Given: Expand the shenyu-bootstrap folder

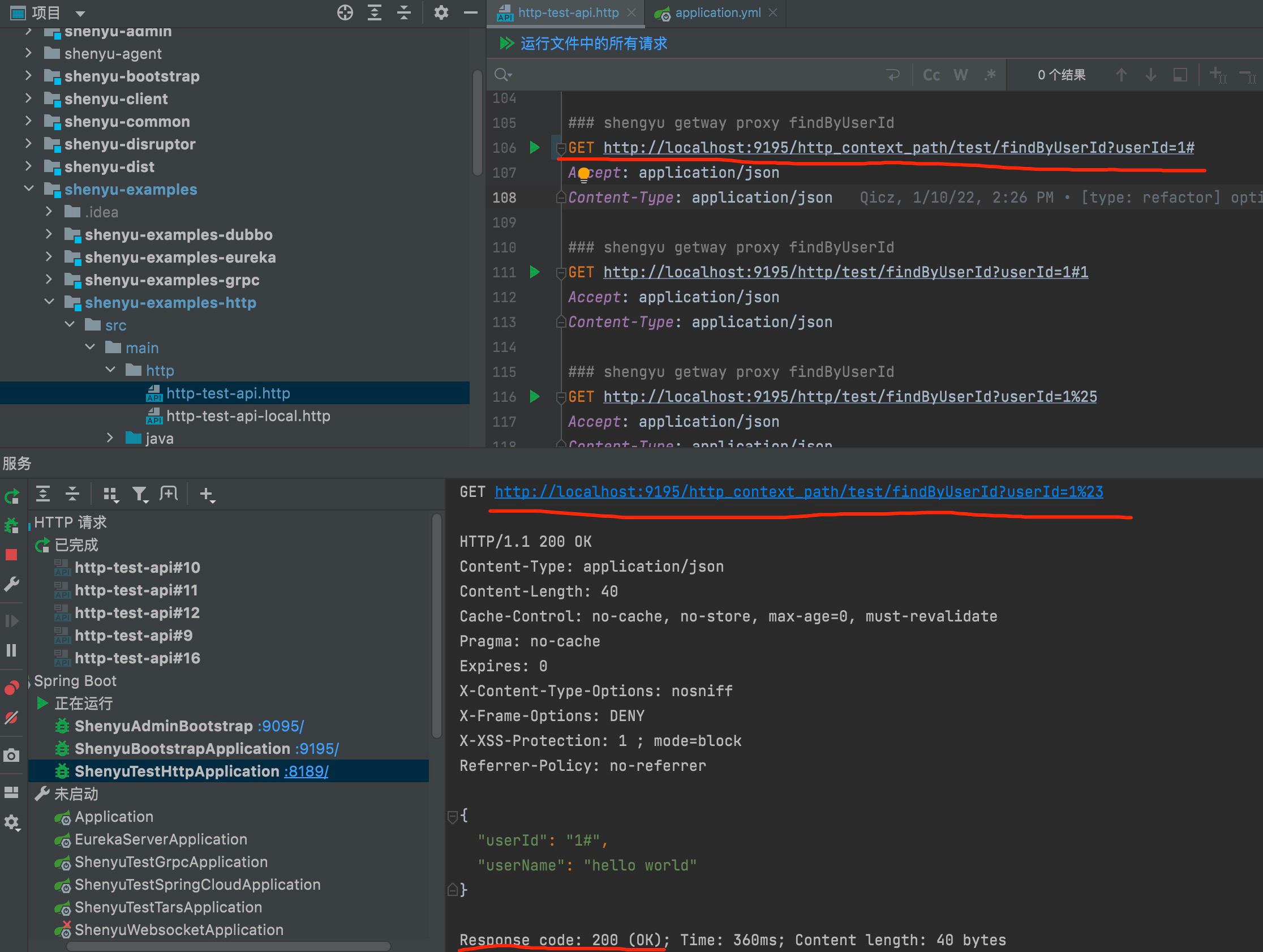Looking at the screenshot, I should point(28,76).
